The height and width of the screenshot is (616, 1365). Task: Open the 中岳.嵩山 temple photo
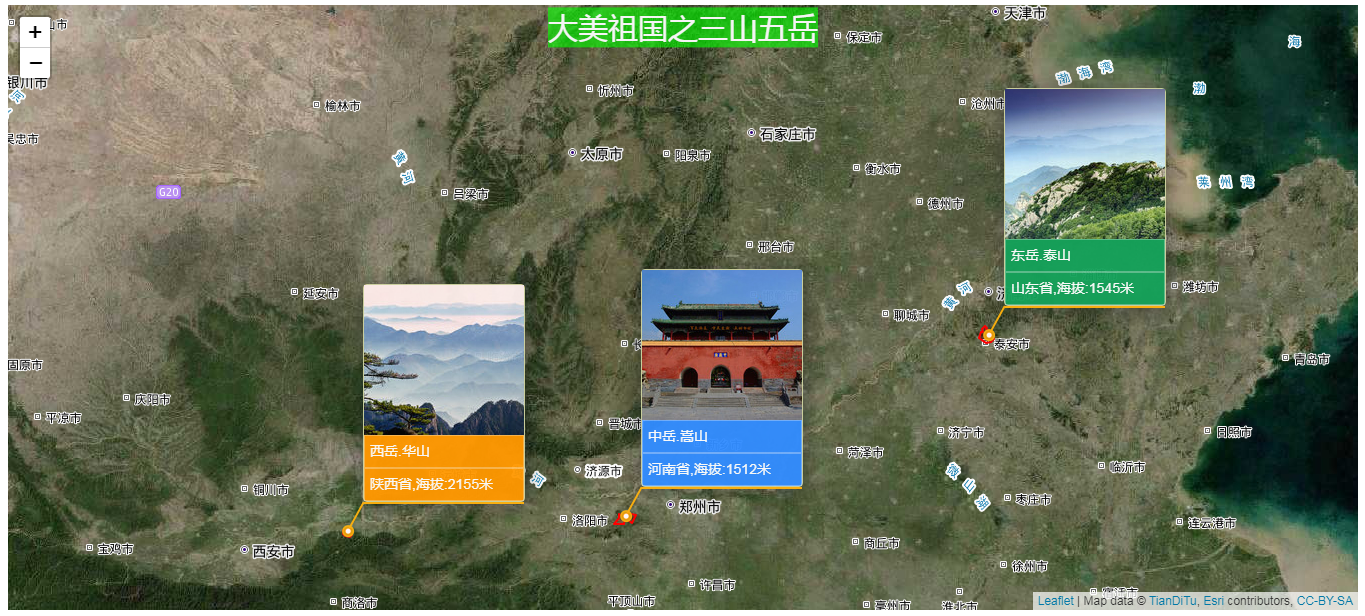pyautogui.click(x=722, y=345)
